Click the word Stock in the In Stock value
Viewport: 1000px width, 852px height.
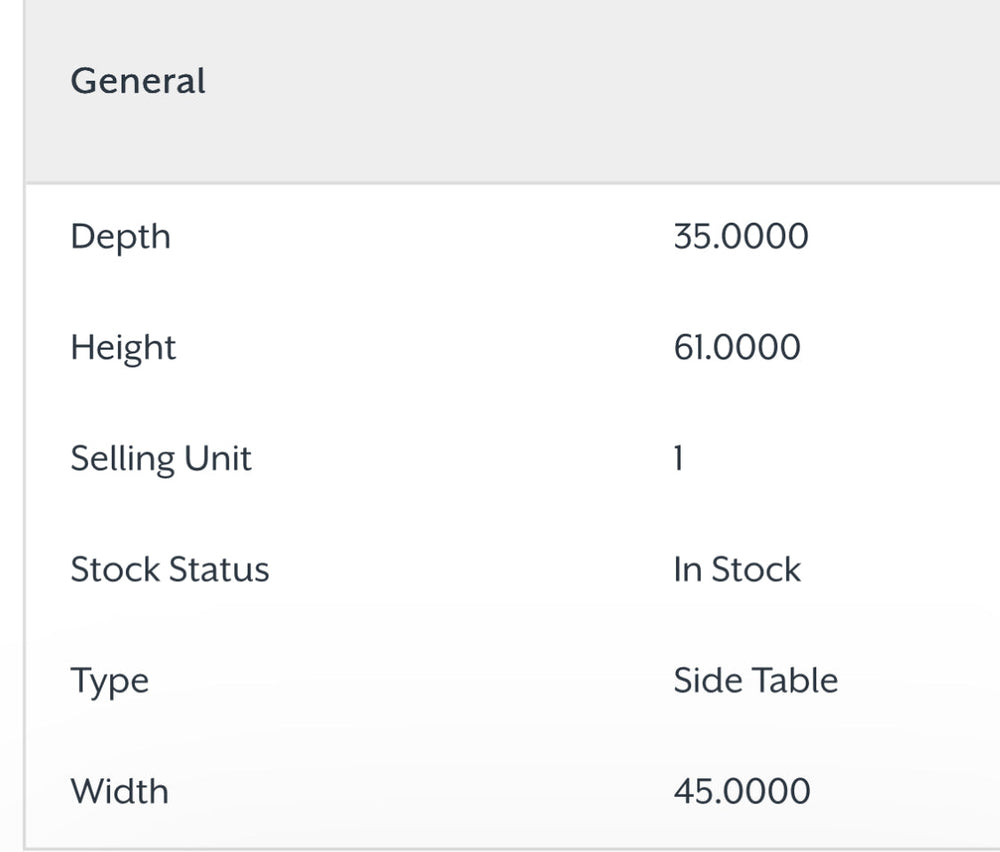[x=756, y=570]
